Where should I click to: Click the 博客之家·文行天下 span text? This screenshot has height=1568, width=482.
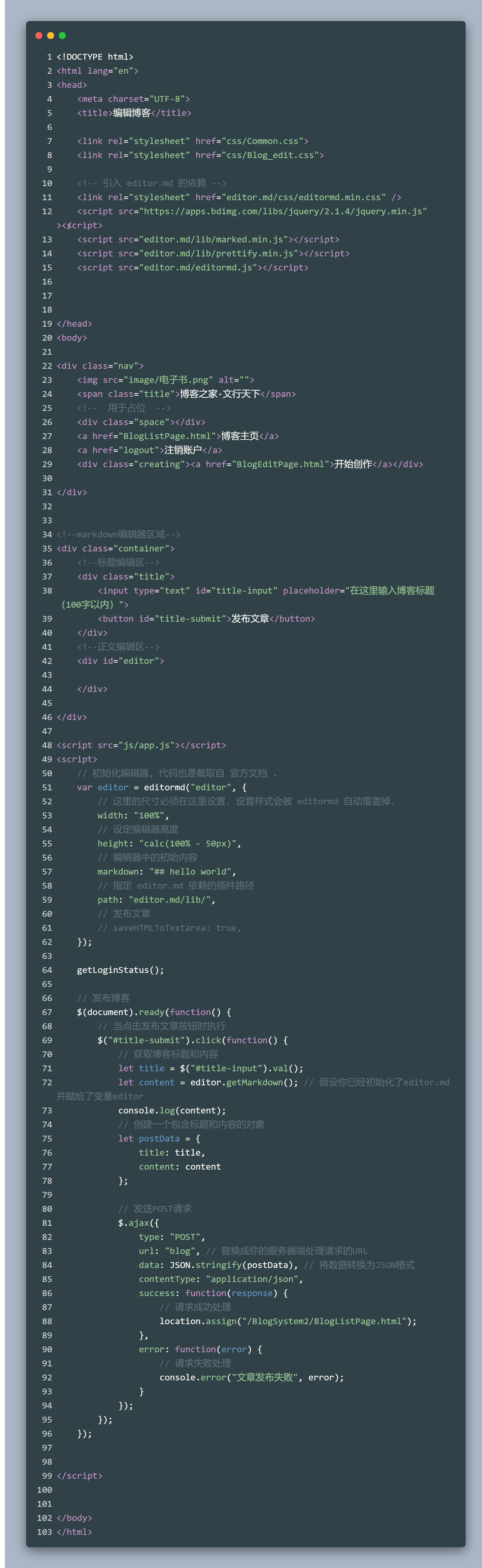click(x=220, y=394)
